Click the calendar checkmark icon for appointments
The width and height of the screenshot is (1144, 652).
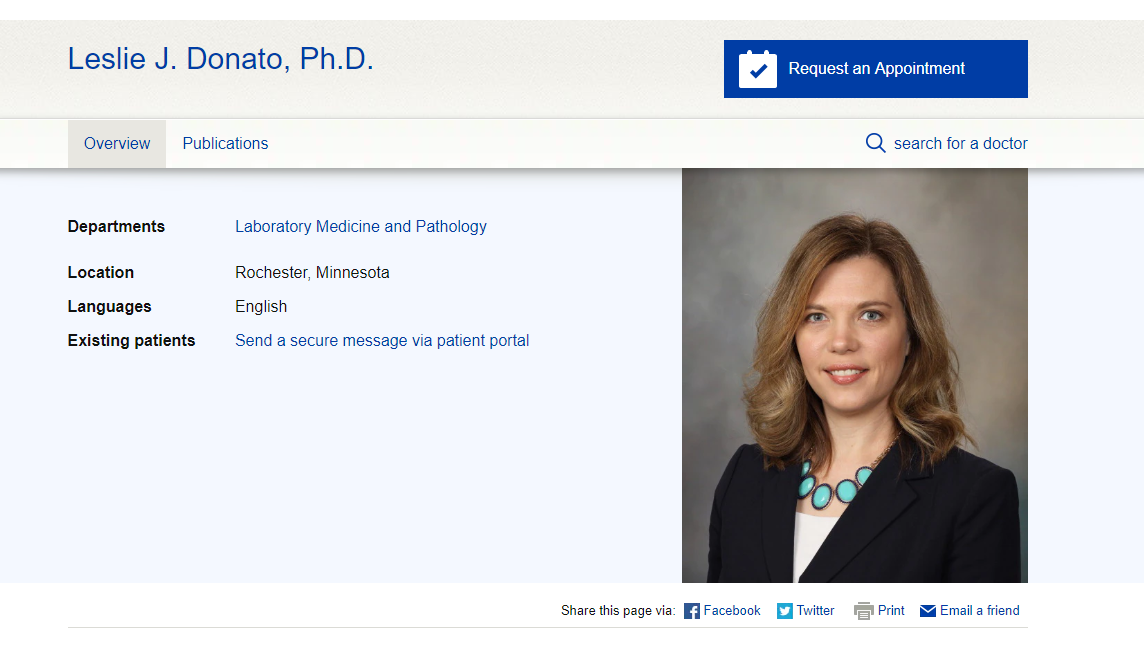pyautogui.click(x=757, y=69)
